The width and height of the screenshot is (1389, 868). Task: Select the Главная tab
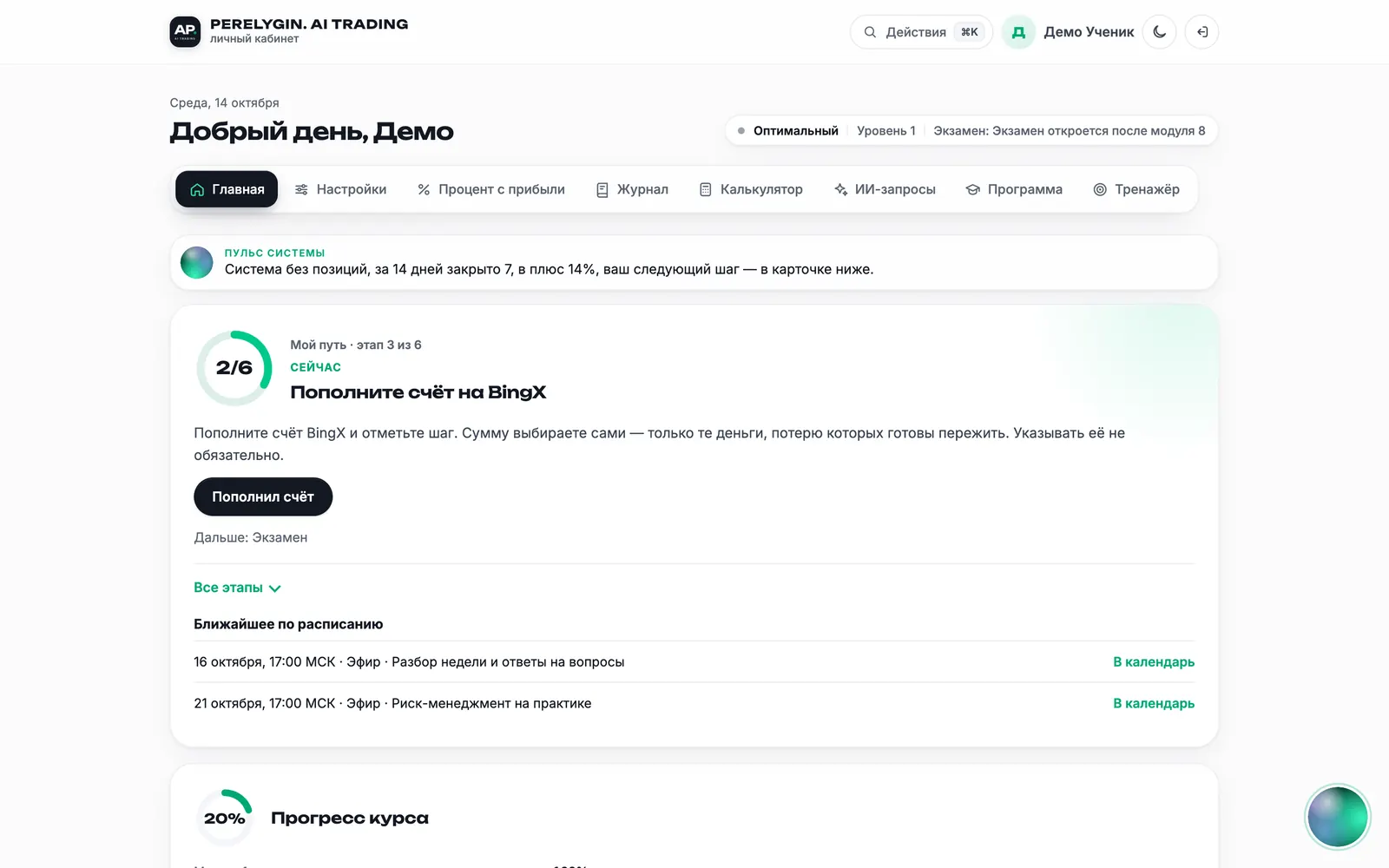pos(227,189)
